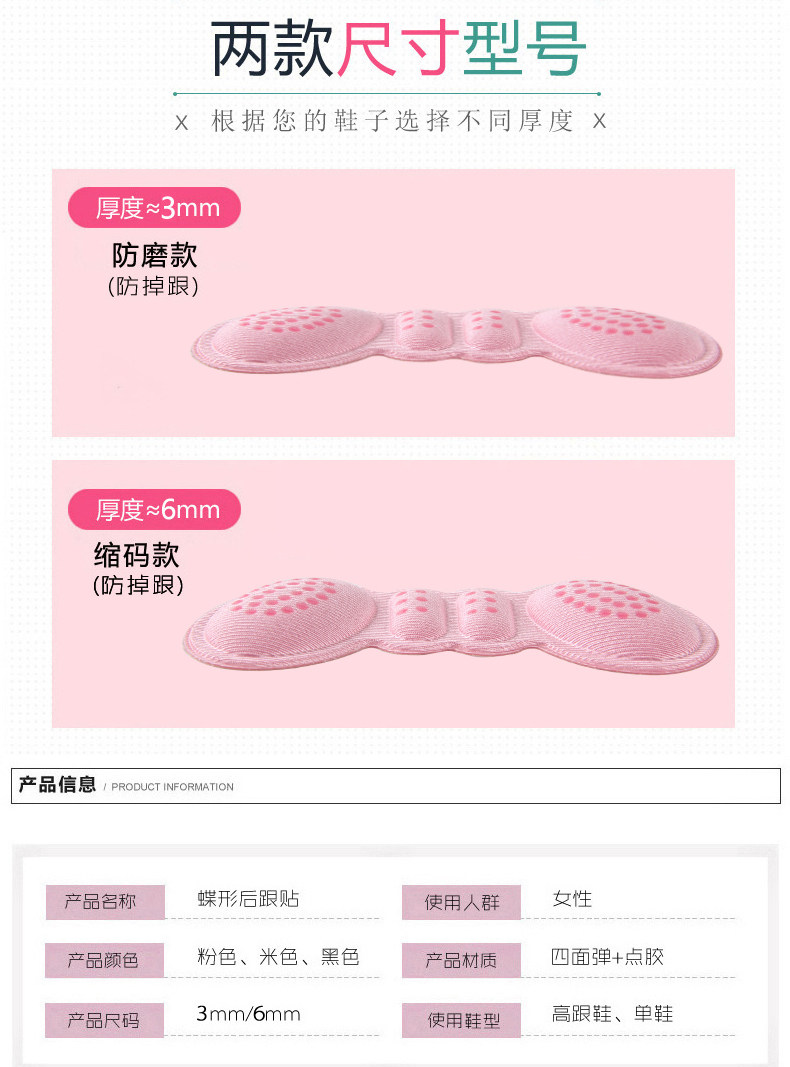Click the 粉色、米色、黑色 color value
The width and height of the screenshot is (790, 1067).
pyautogui.click(x=278, y=957)
